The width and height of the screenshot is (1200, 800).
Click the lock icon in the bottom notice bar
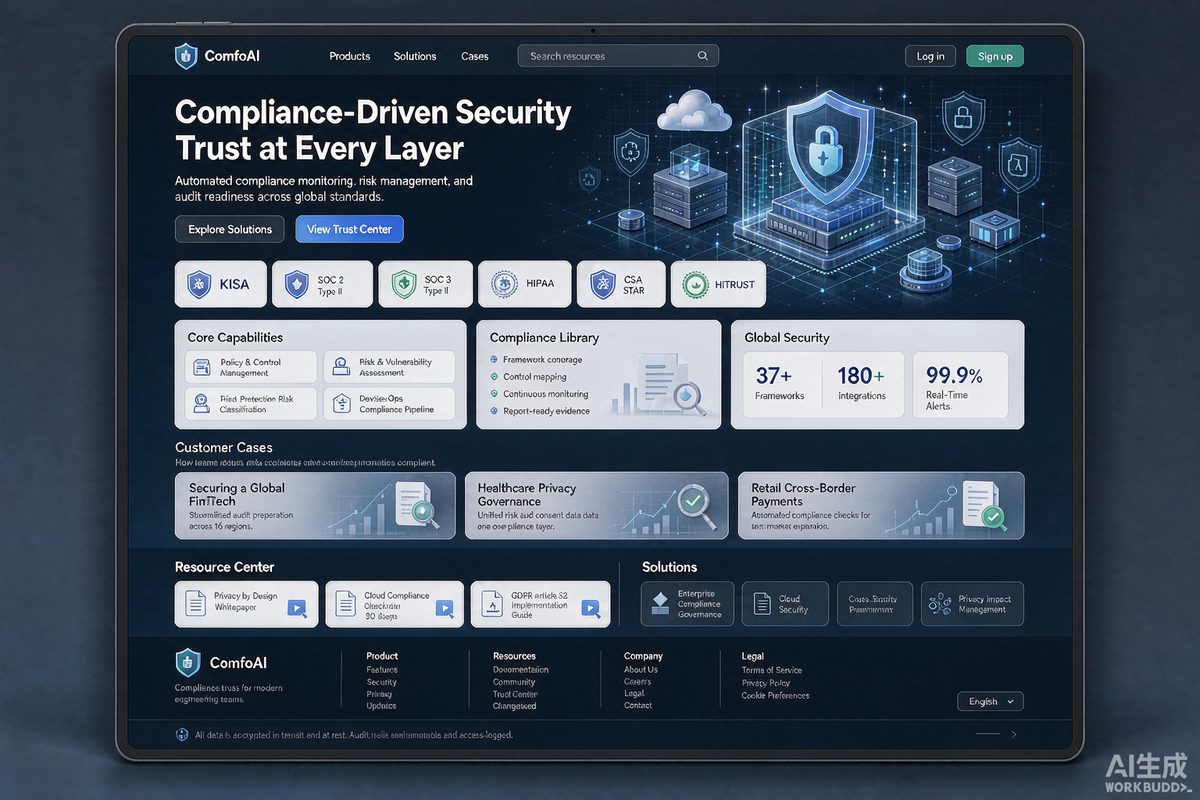pyautogui.click(x=182, y=734)
